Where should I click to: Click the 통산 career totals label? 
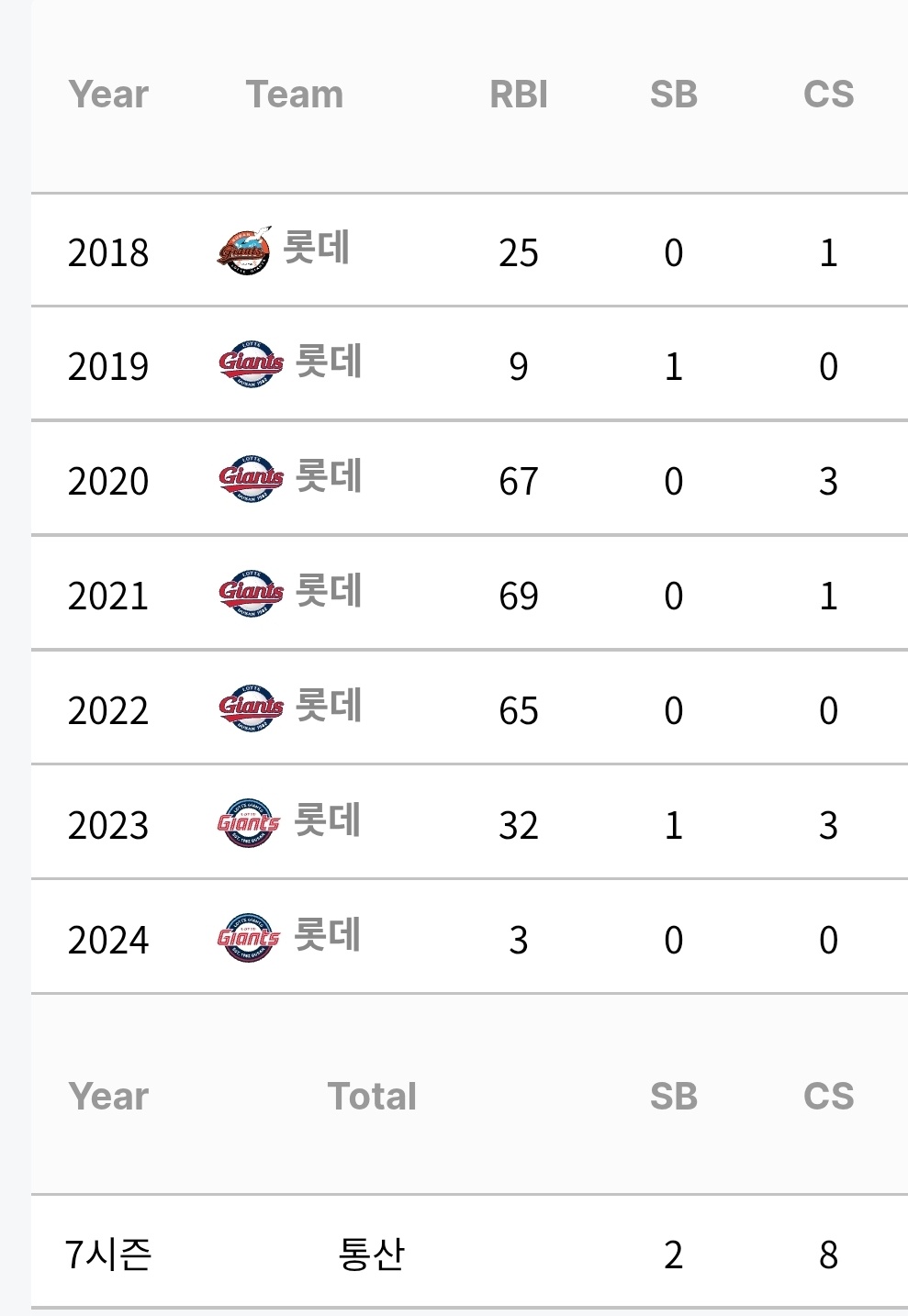[x=372, y=1255]
